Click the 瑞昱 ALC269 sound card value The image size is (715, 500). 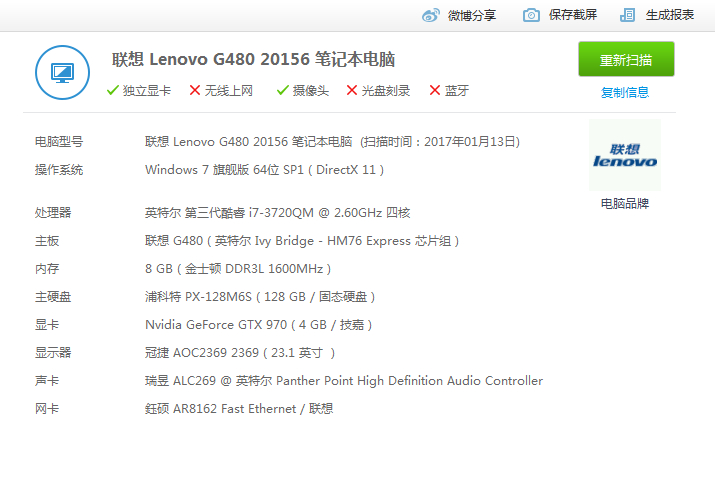coord(344,381)
